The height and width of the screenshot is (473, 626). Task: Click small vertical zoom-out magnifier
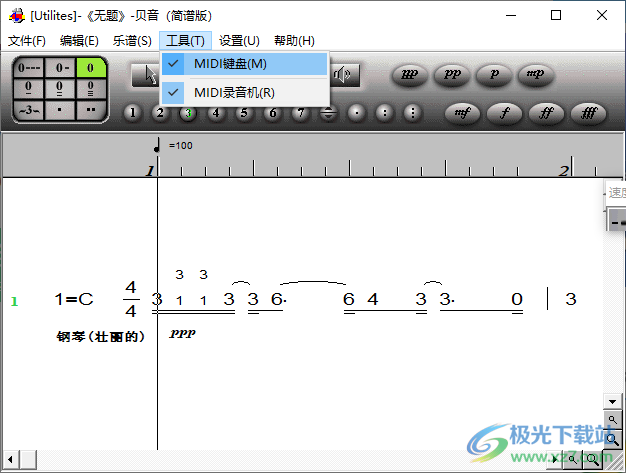612,420
